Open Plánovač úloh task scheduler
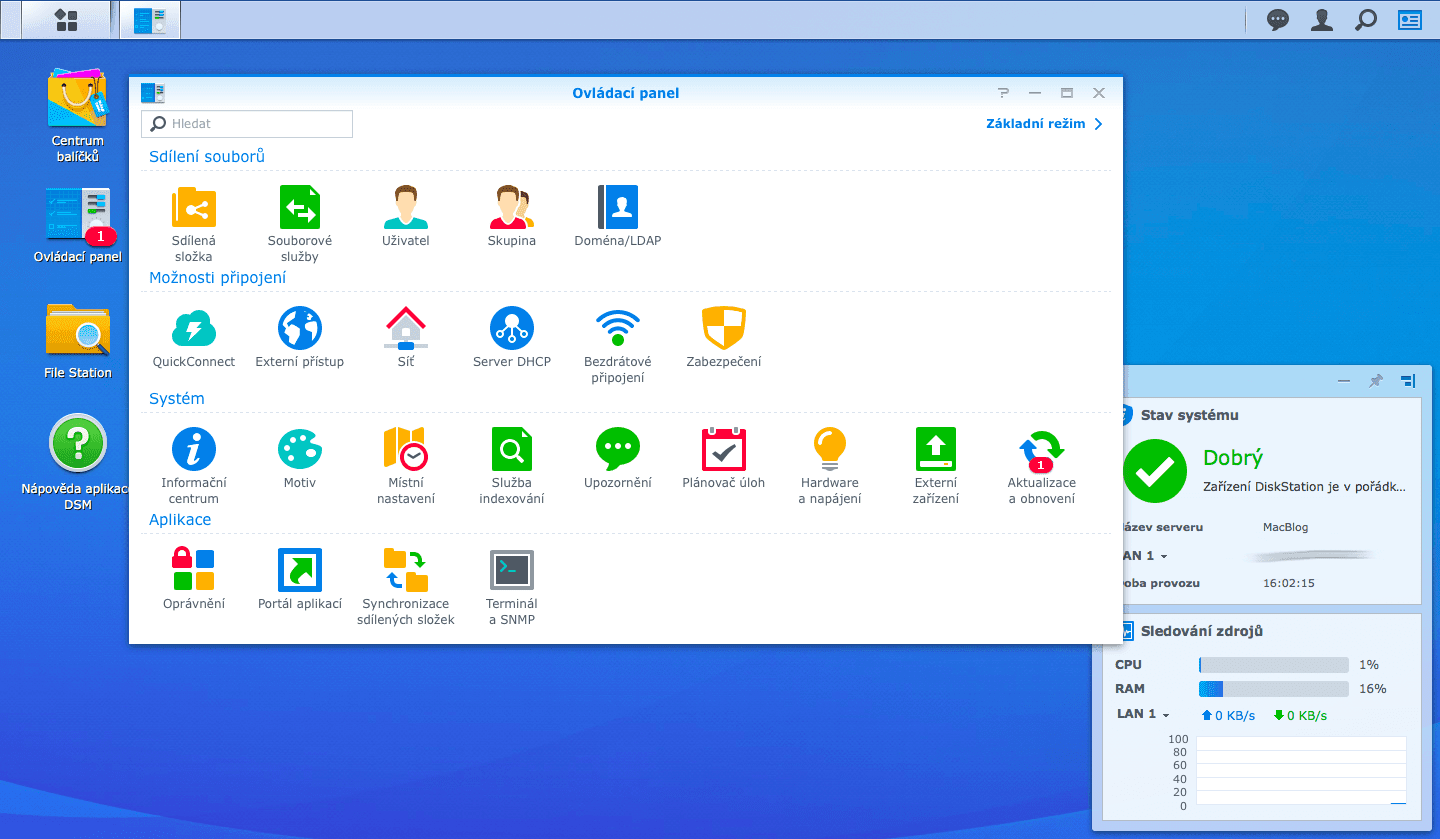The image size is (1440, 839). (724, 458)
